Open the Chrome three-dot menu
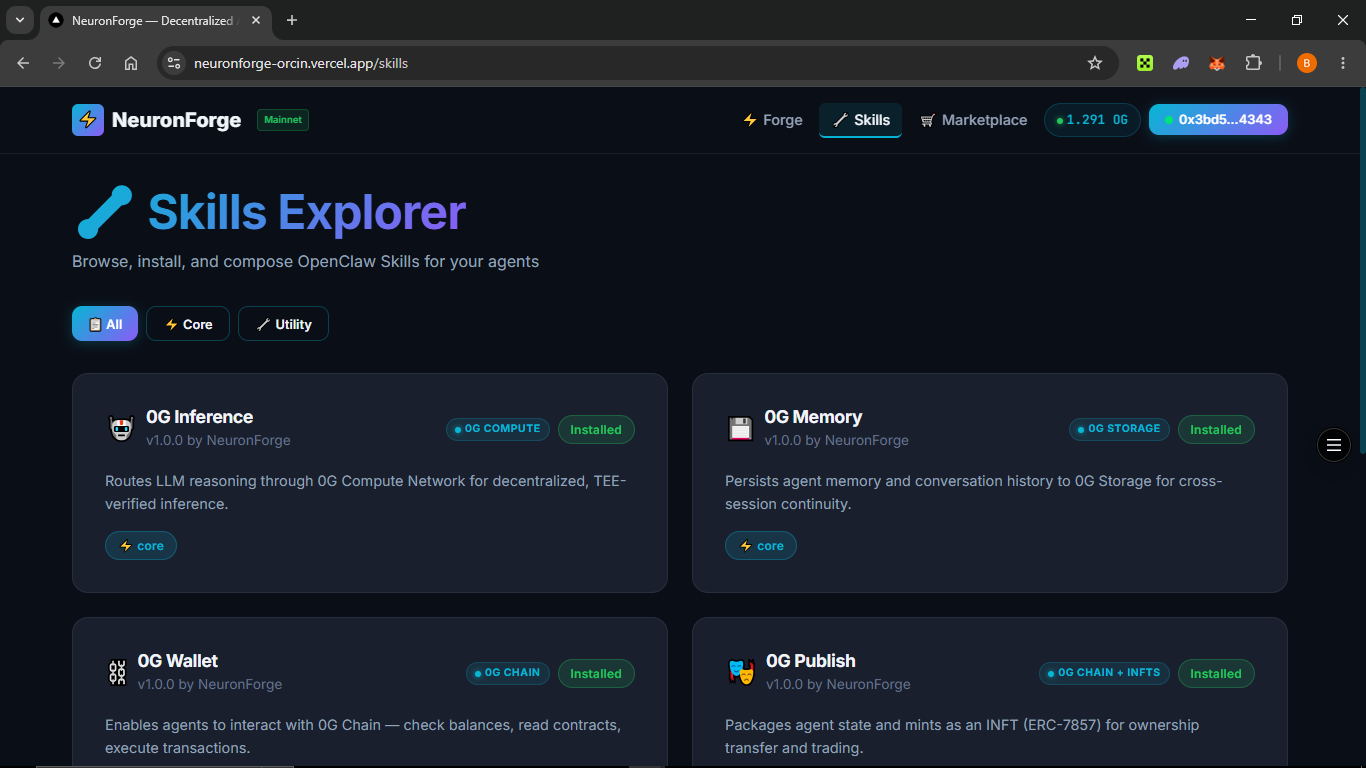The image size is (1366, 768). pyautogui.click(x=1343, y=63)
